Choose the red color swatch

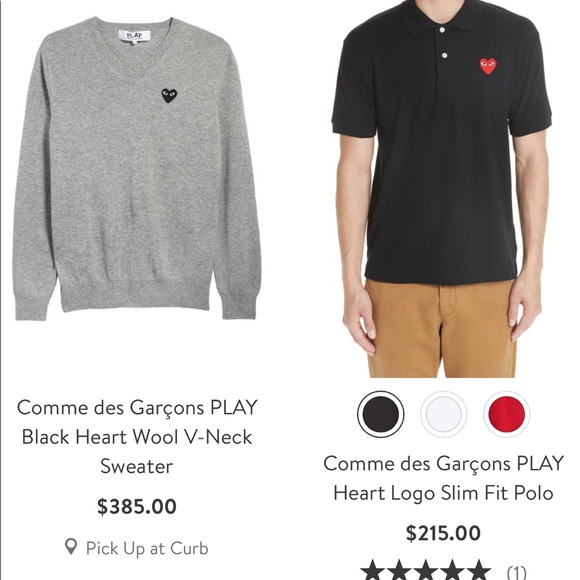[x=506, y=414]
